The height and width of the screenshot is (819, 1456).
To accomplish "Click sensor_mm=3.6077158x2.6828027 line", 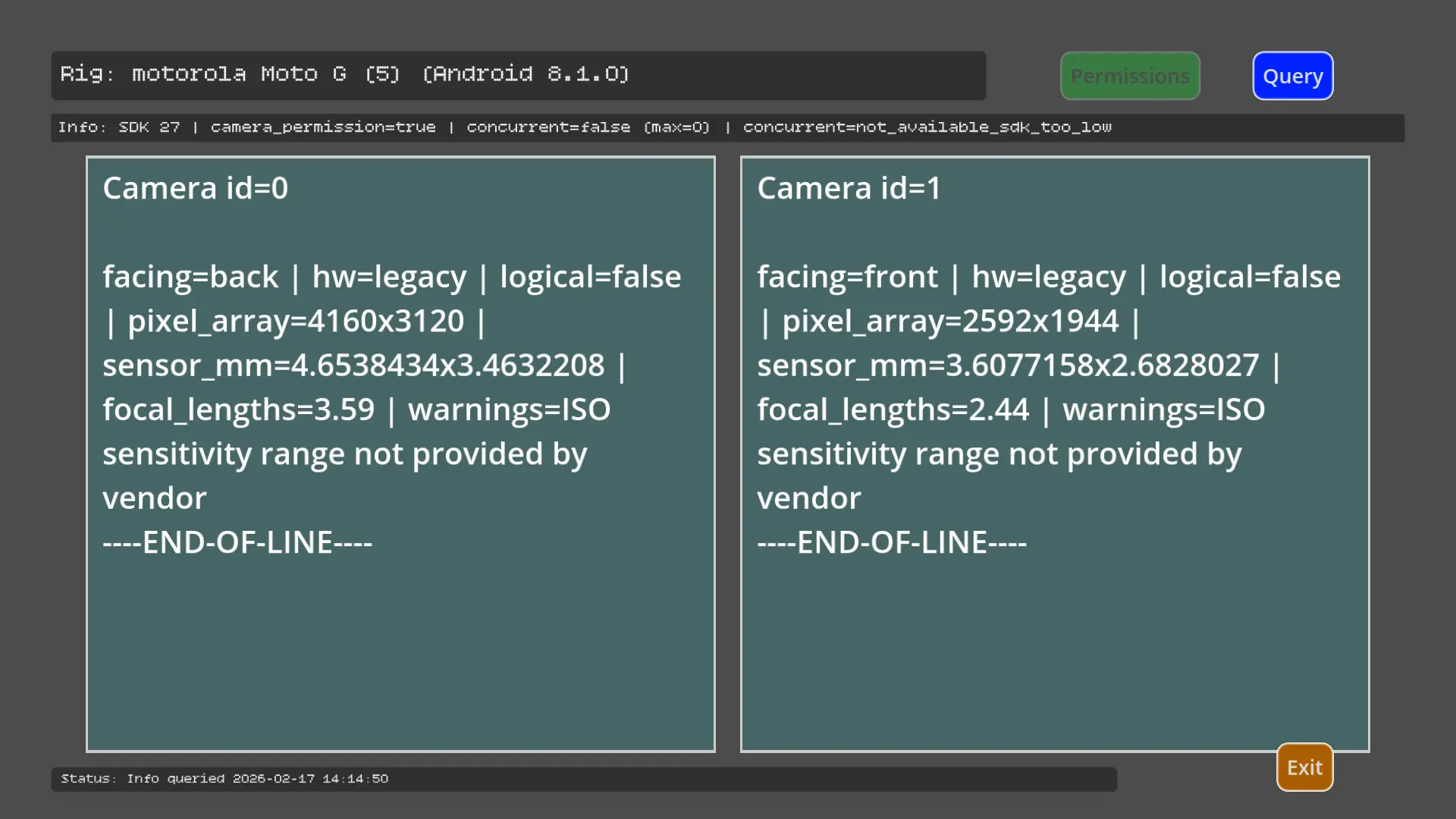I will (1008, 366).
